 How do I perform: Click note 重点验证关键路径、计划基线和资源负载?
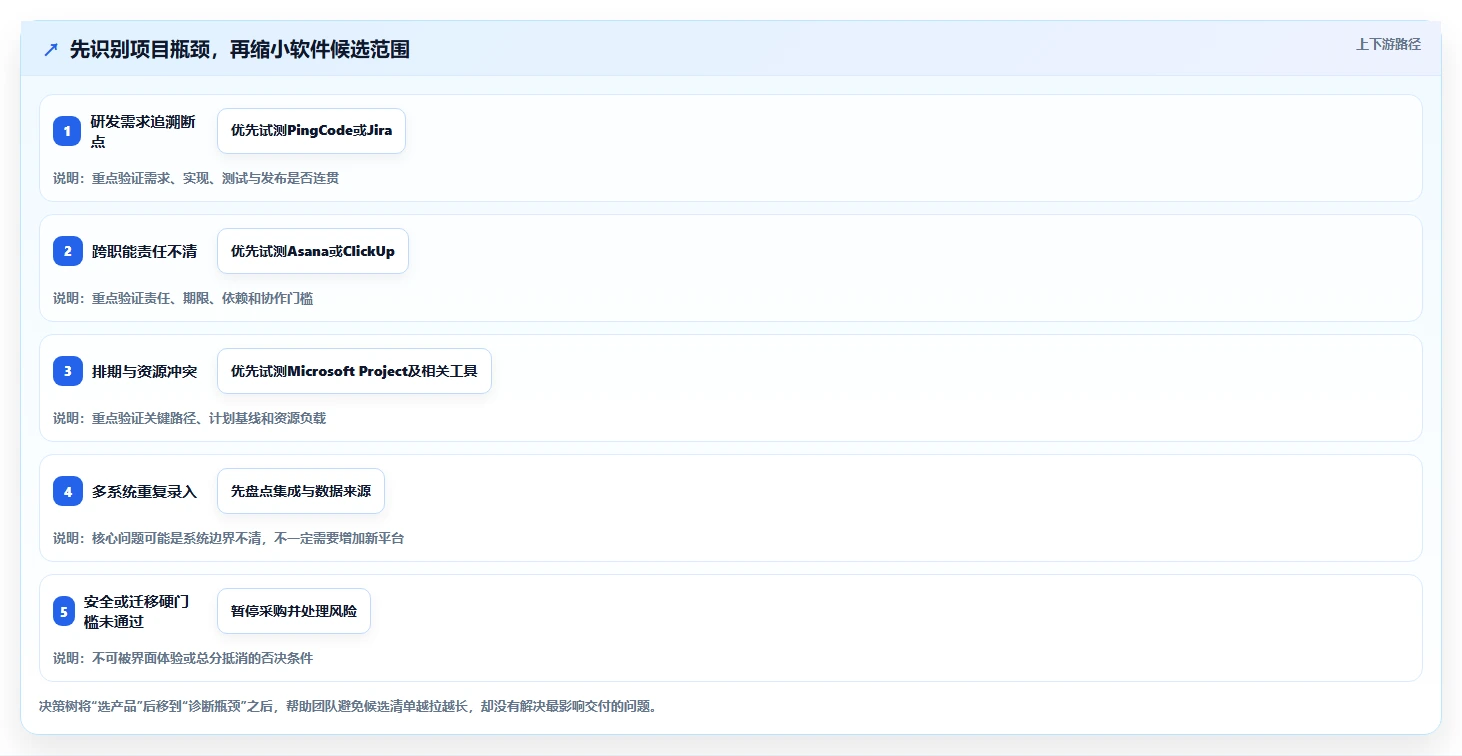coord(190,418)
